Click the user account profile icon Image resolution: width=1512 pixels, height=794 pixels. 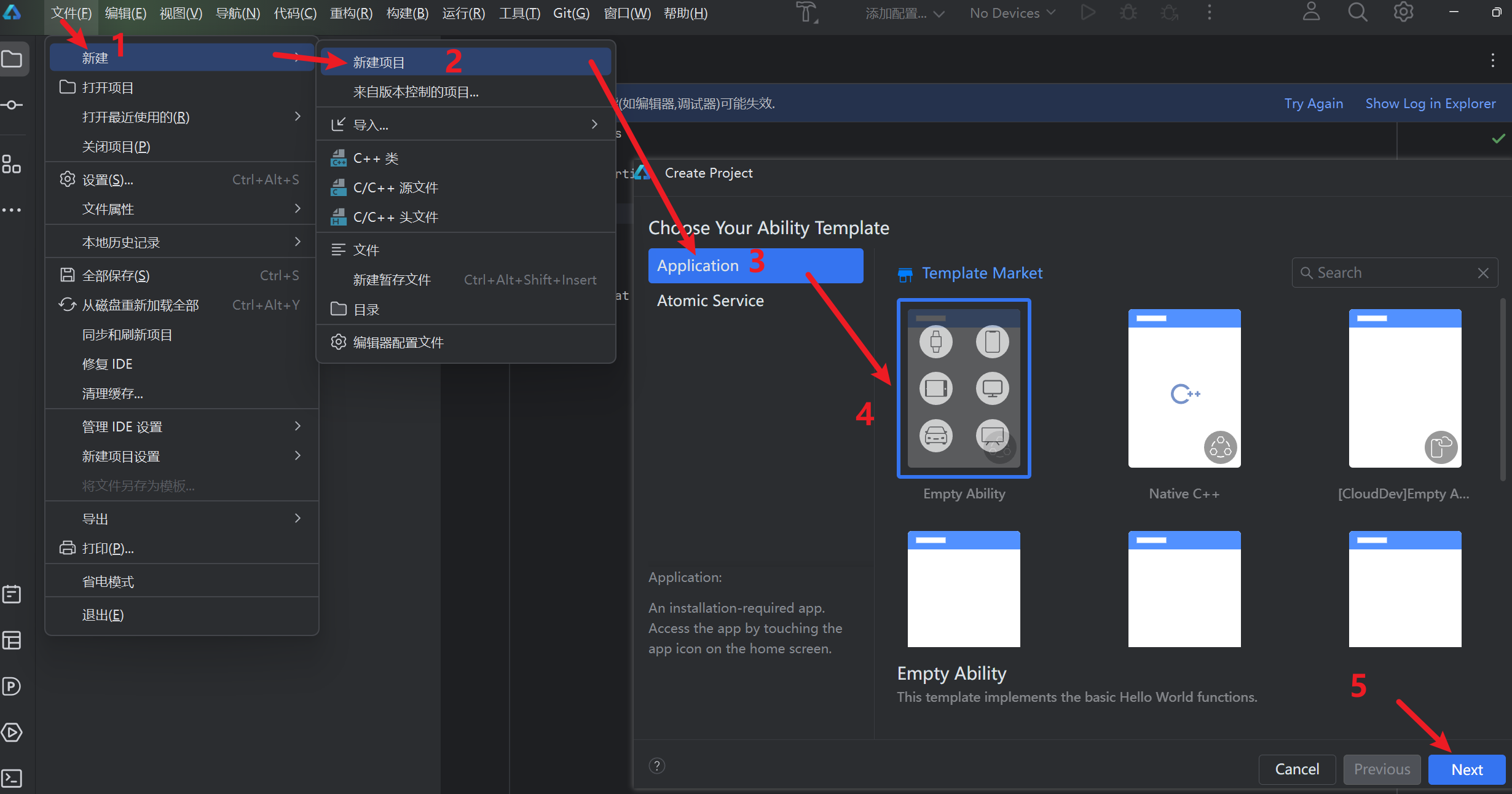1311,12
